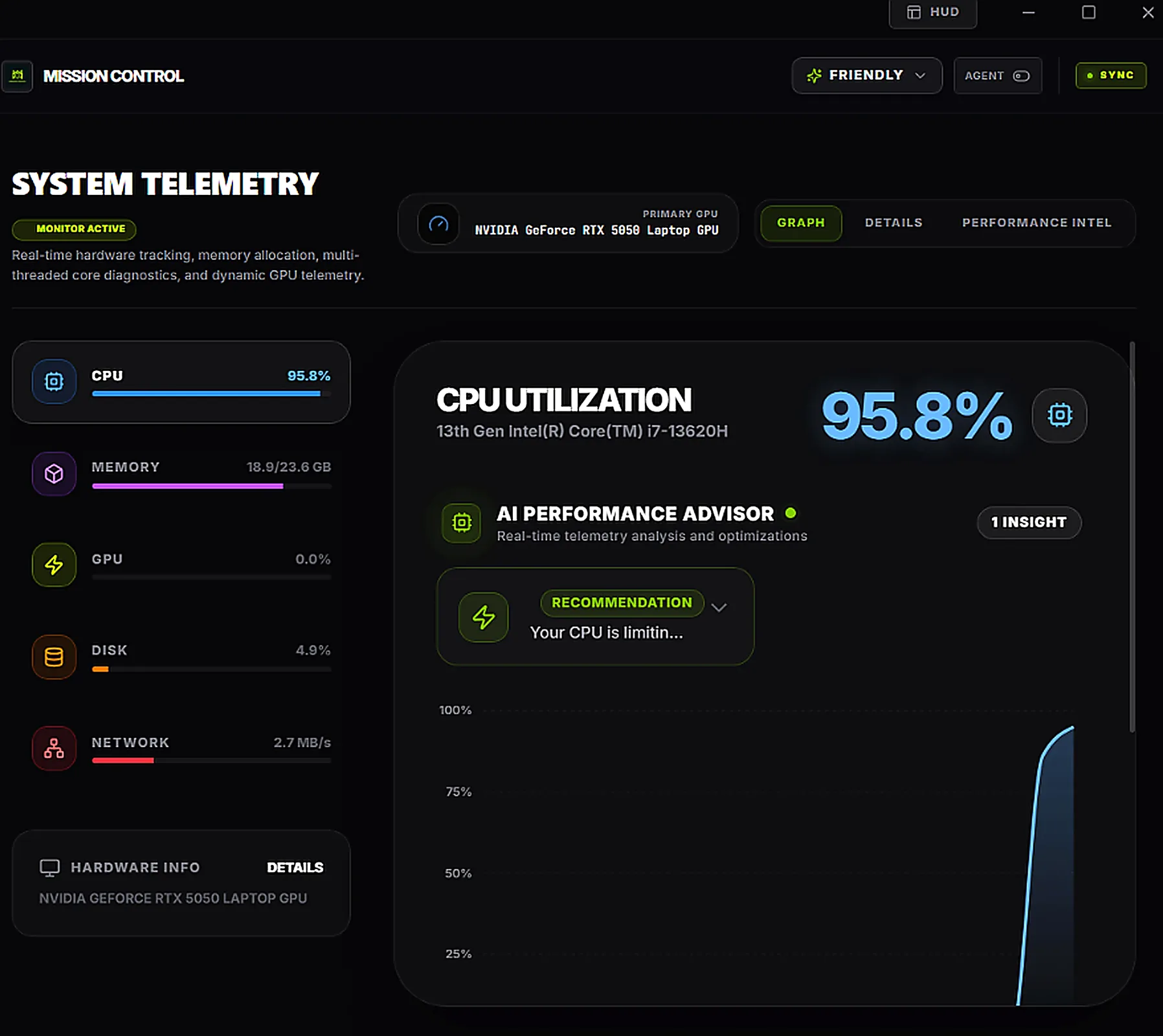Click the Memory usage progress bar

point(212,486)
